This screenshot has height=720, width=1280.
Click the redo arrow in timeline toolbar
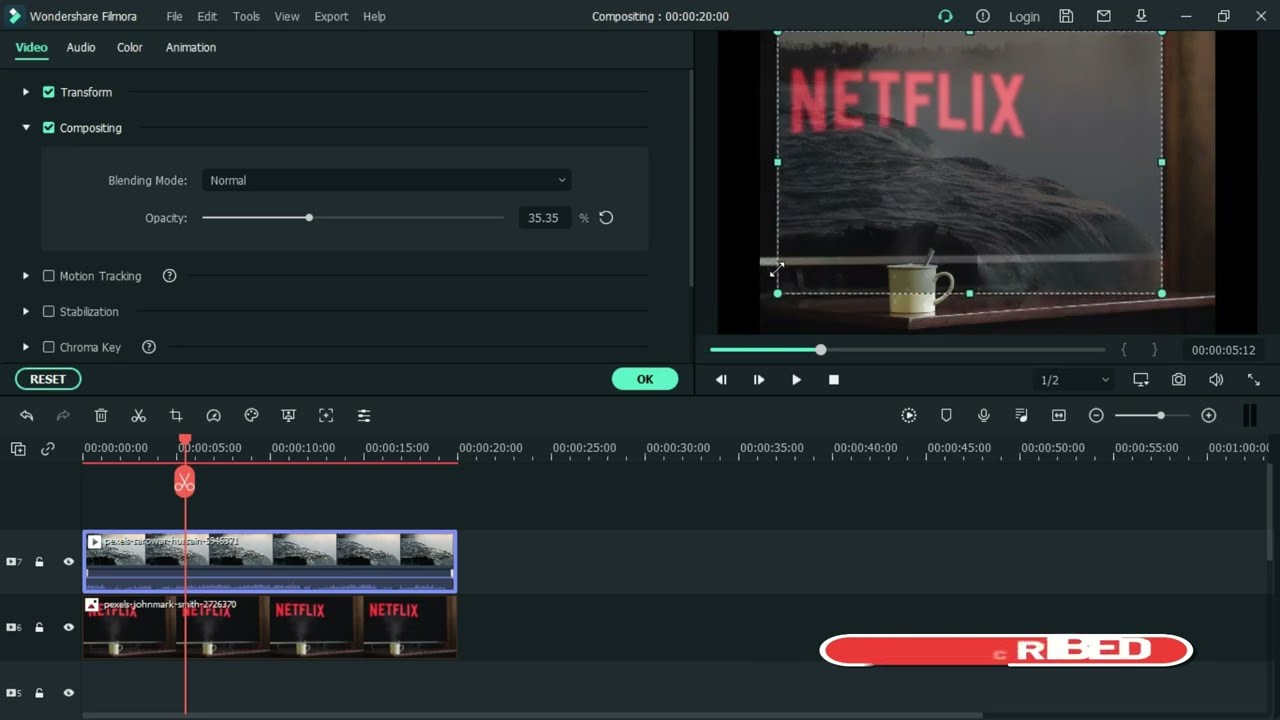63,415
